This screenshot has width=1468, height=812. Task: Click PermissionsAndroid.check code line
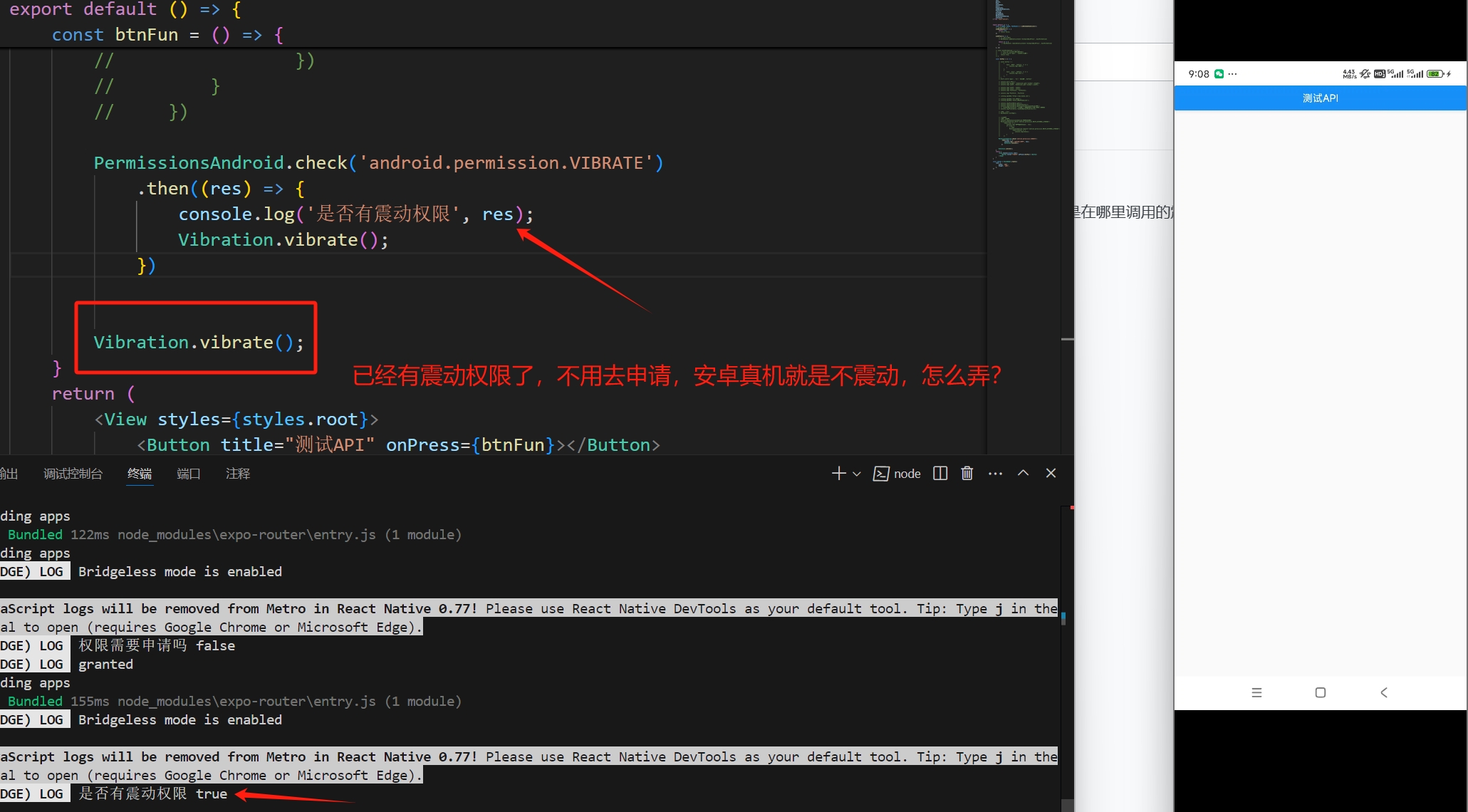(378, 163)
